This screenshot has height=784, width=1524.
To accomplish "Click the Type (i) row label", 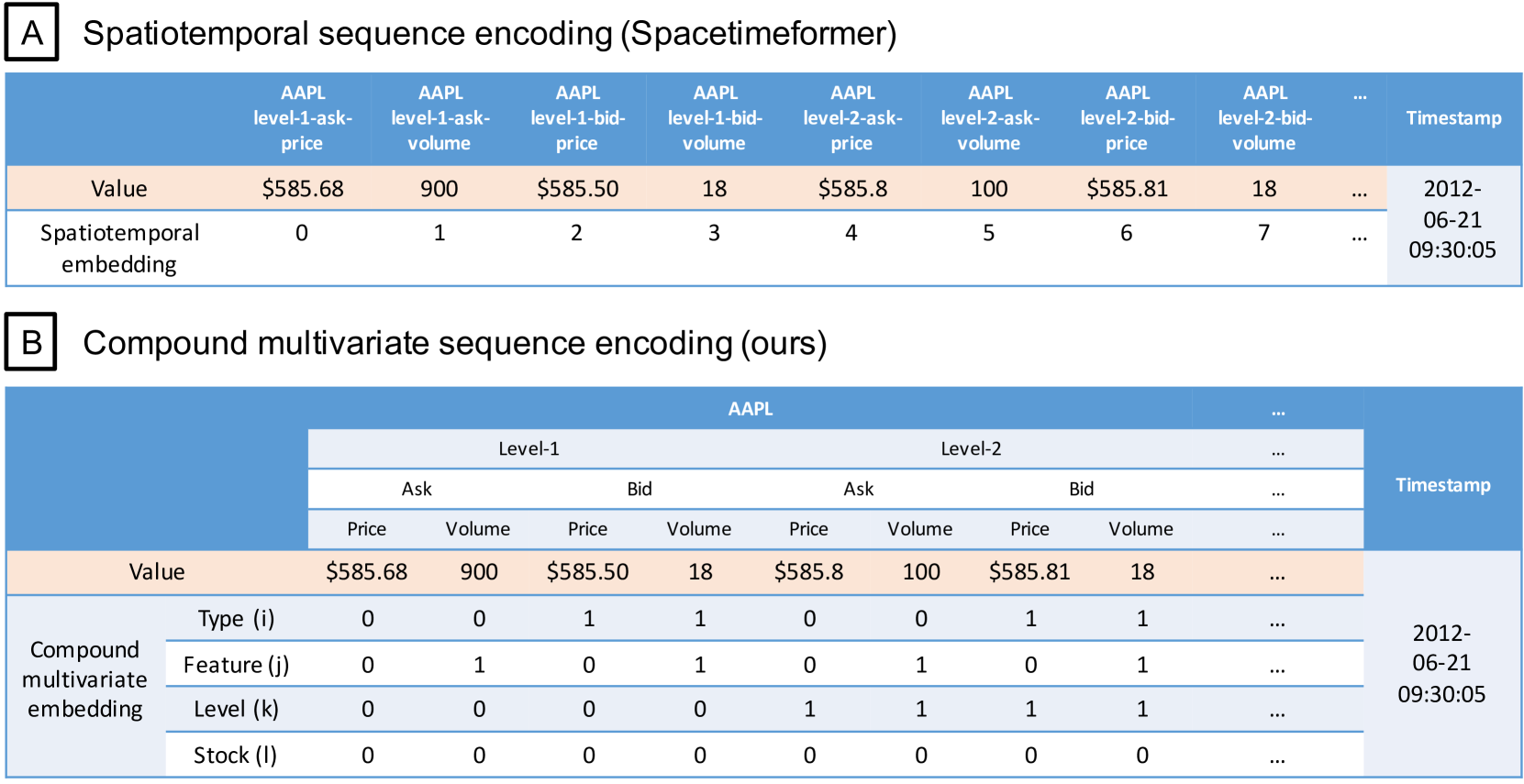I will (236, 619).
